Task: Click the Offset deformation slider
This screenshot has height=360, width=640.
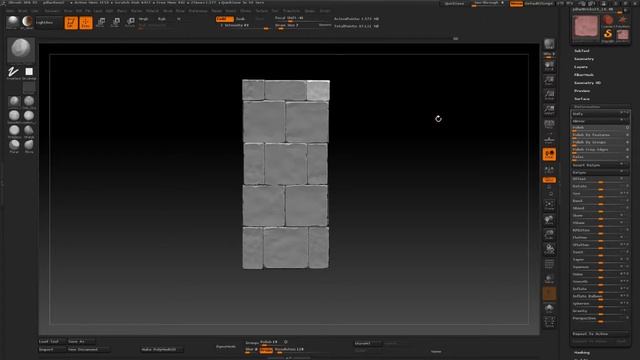Action: click(600, 179)
